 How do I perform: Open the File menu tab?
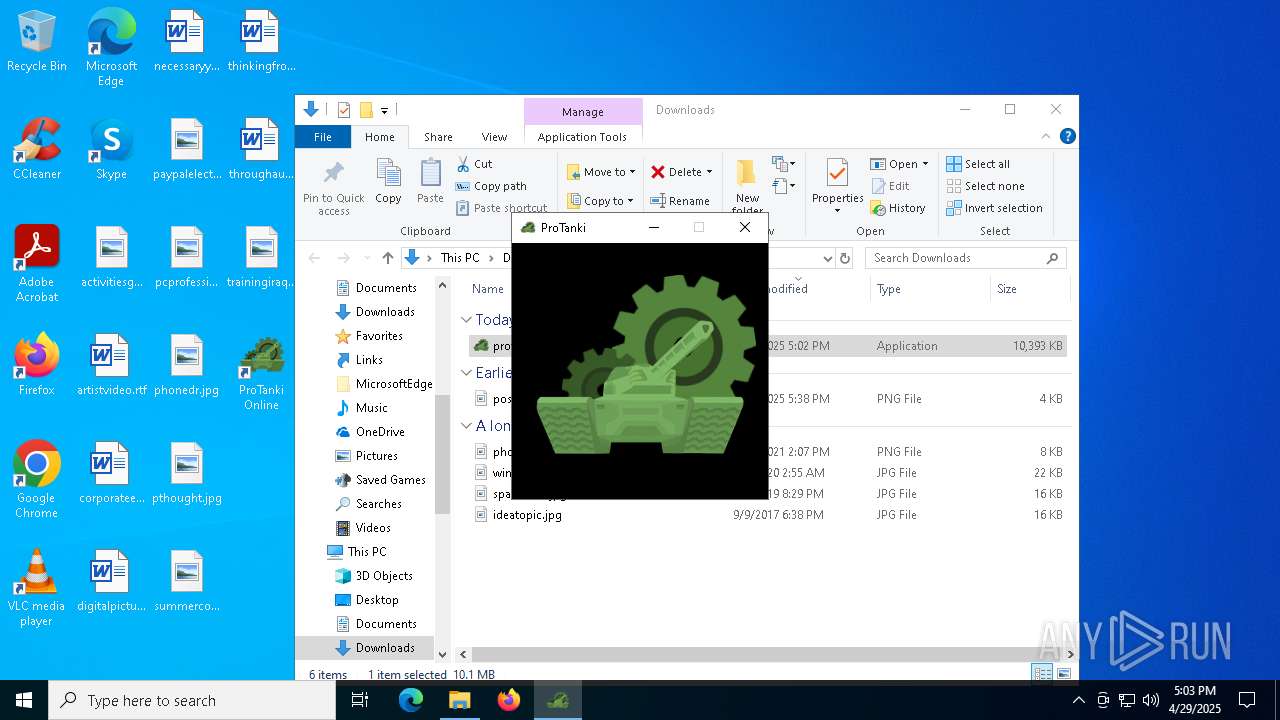click(x=323, y=137)
